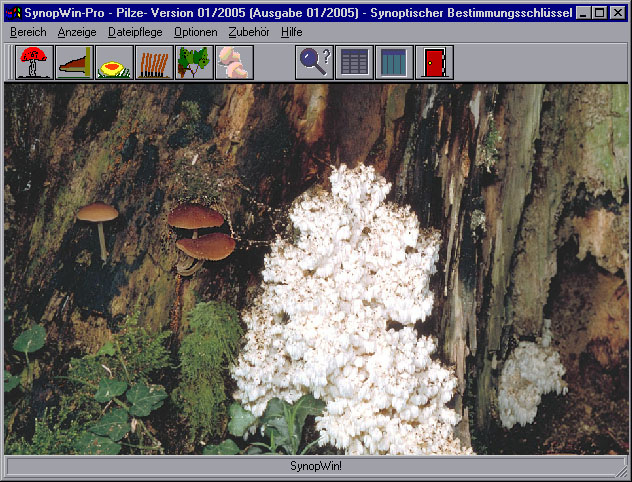Open the Optionen menu
632x482 pixels.
[x=195, y=32]
